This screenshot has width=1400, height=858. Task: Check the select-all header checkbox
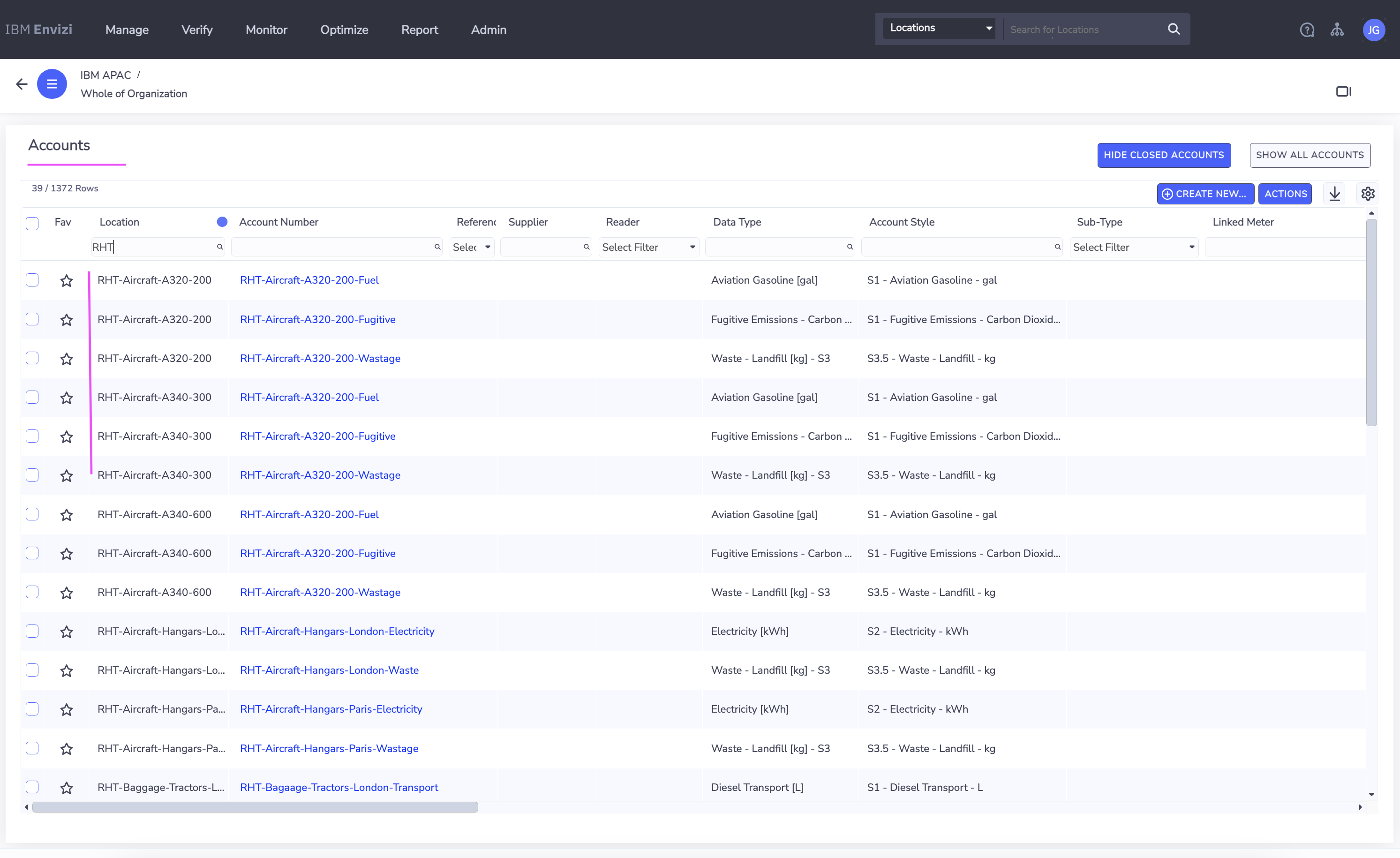(32, 223)
